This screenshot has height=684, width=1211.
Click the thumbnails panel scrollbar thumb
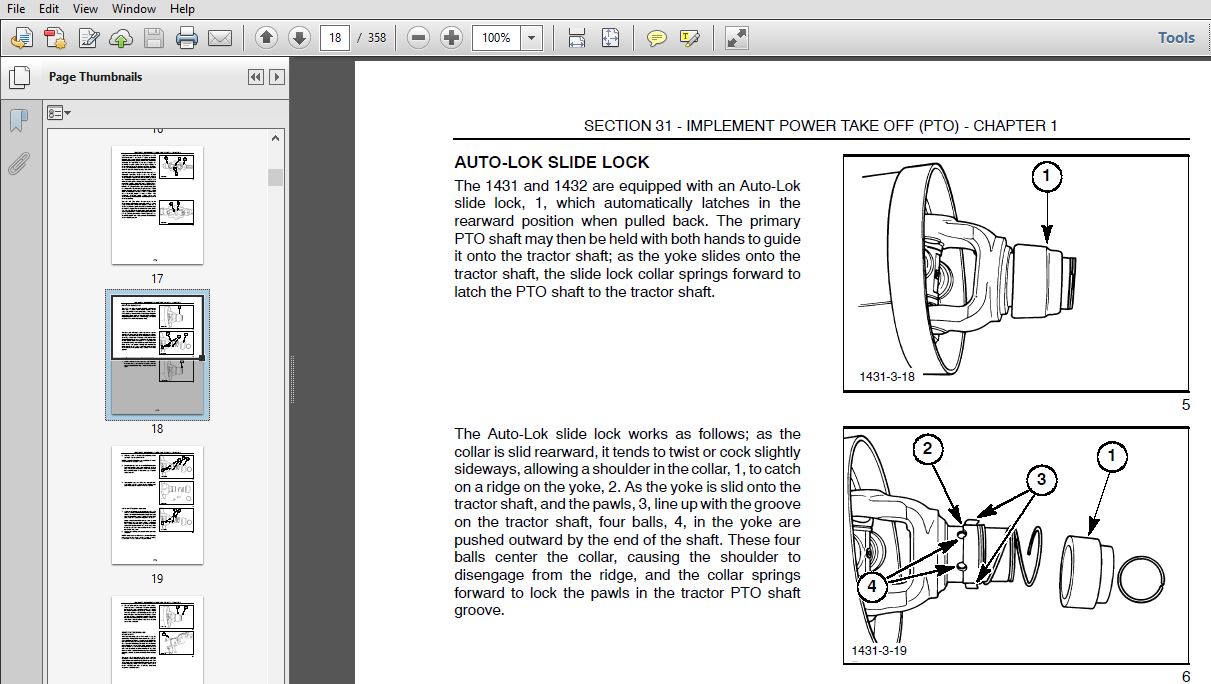275,177
